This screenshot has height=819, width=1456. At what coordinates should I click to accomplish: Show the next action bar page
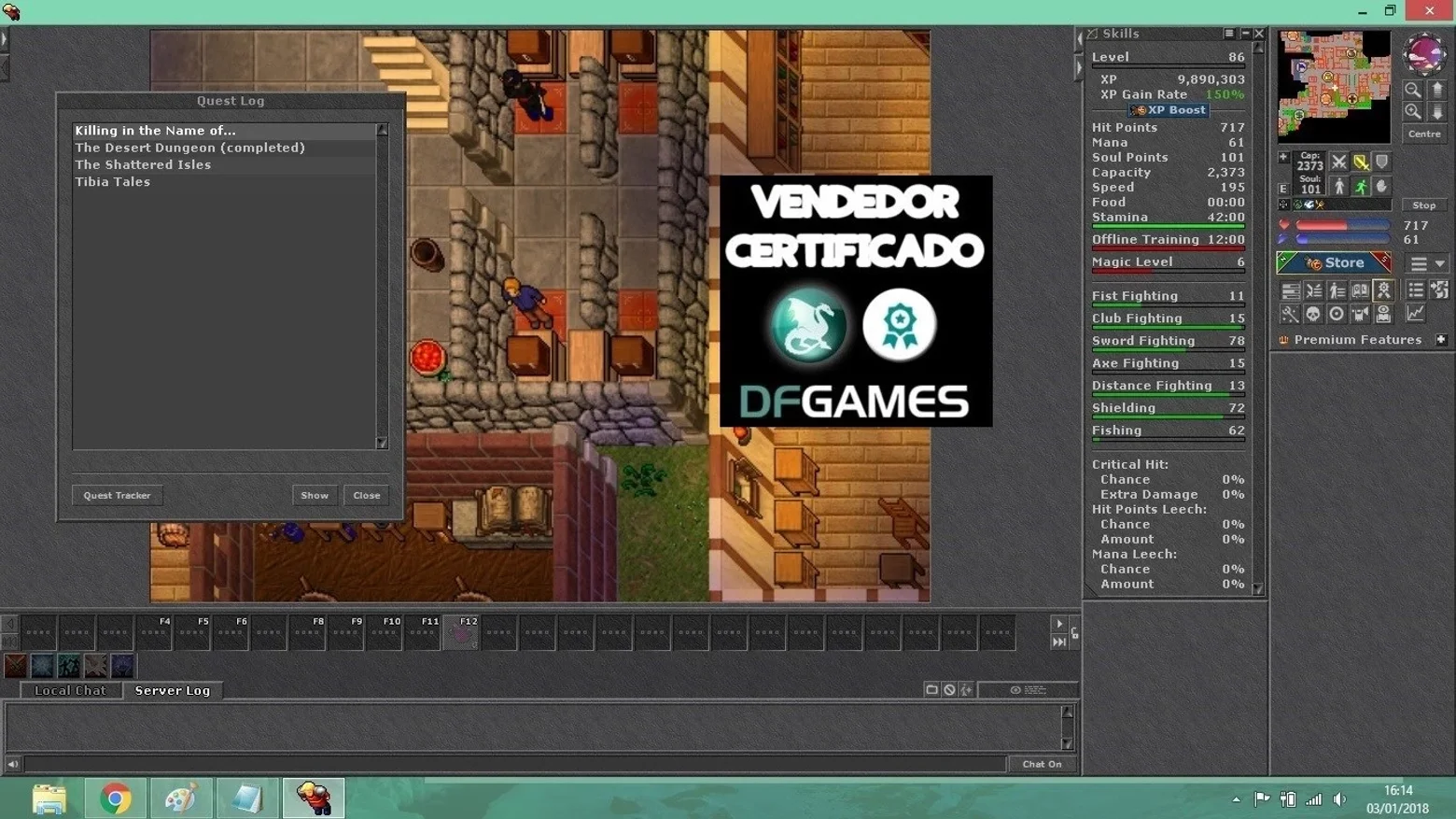pos(1059,624)
